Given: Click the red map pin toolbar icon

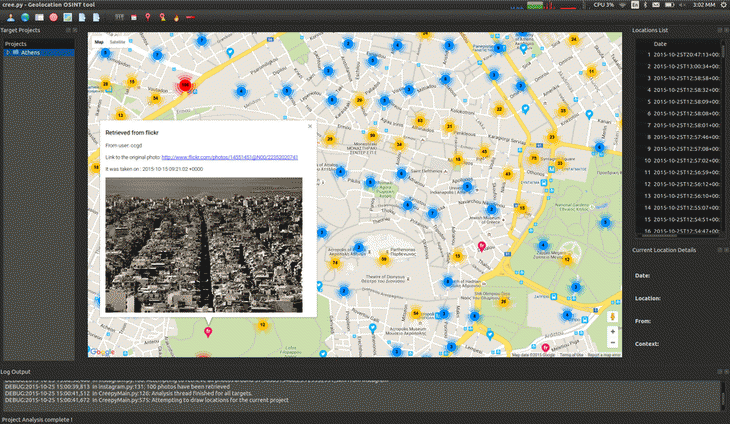Looking at the screenshot, I should pos(149,18).
